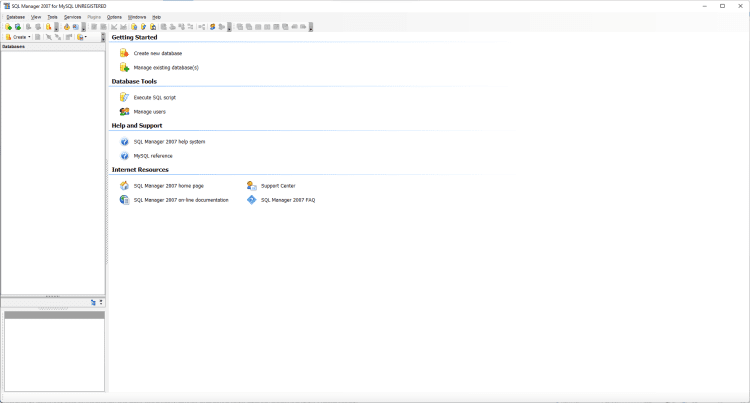The image size is (750, 403).
Task: Click the MySQL reference question-mark icon
Action: 124,156
